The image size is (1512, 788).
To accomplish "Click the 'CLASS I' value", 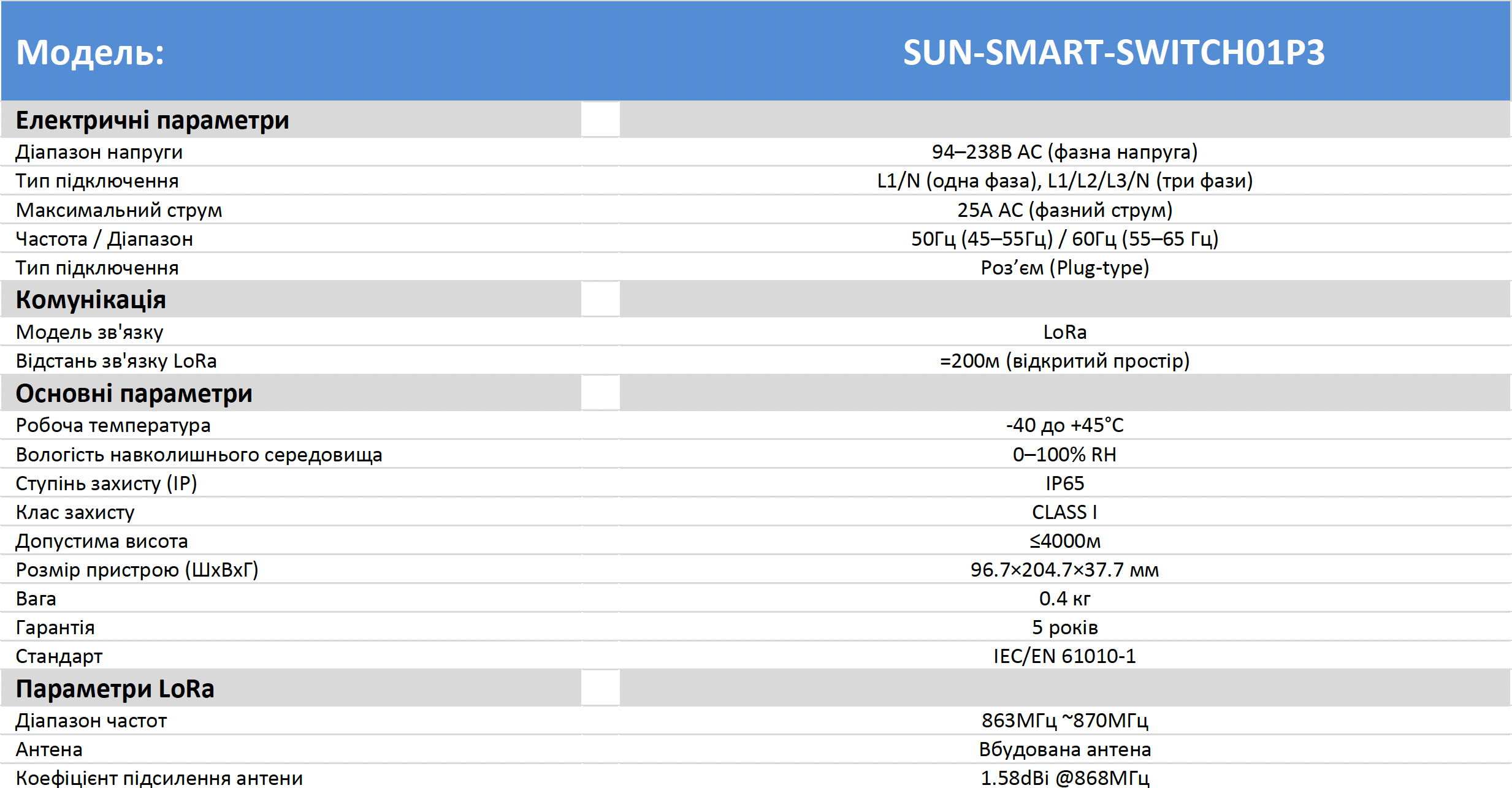I will coord(1064,512).
